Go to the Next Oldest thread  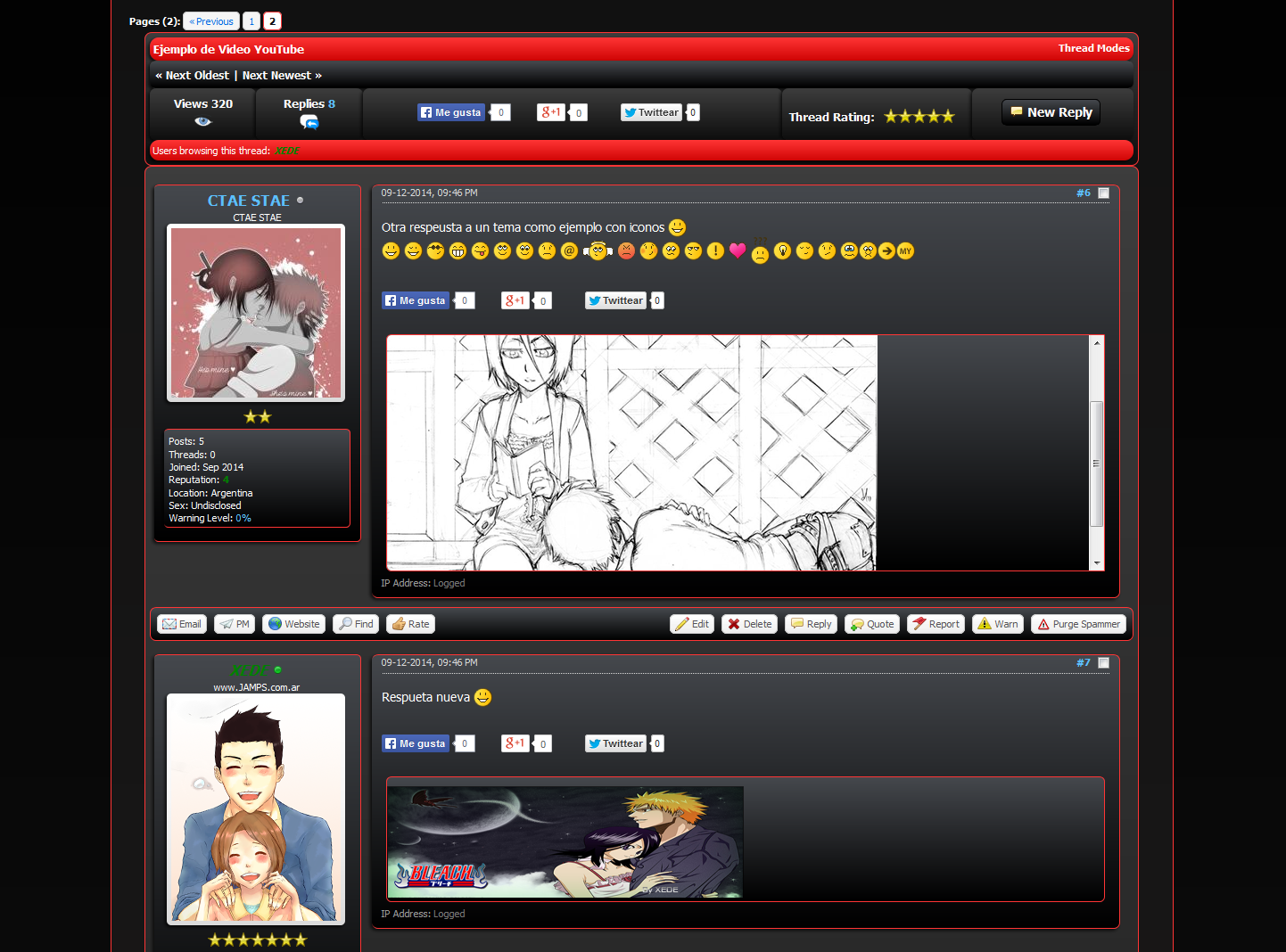(x=197, y=76)
